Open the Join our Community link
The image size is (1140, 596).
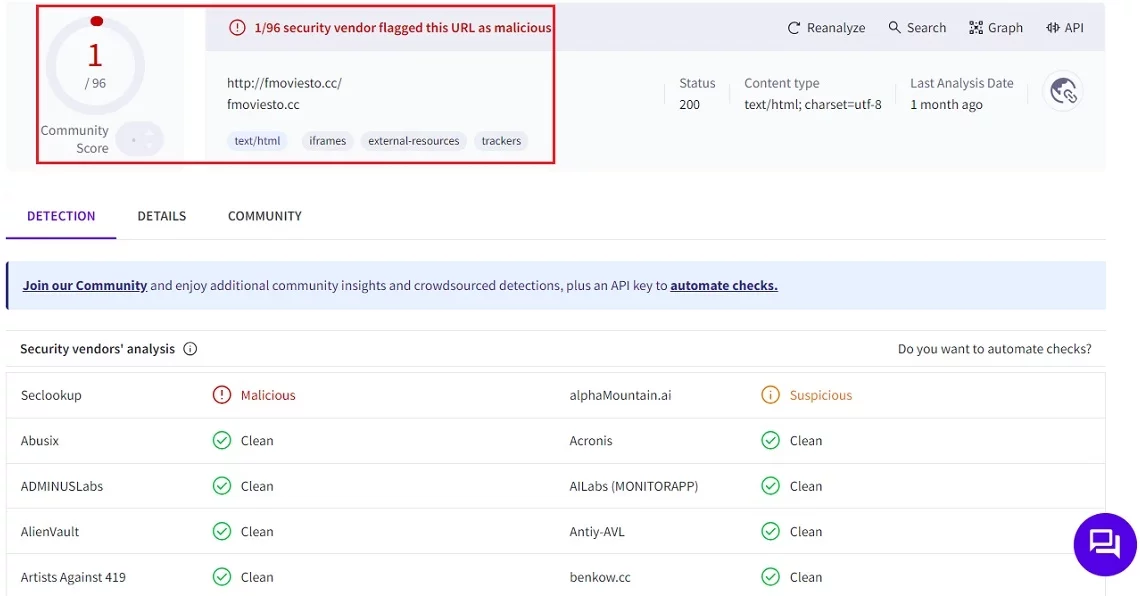pos(84,286)
